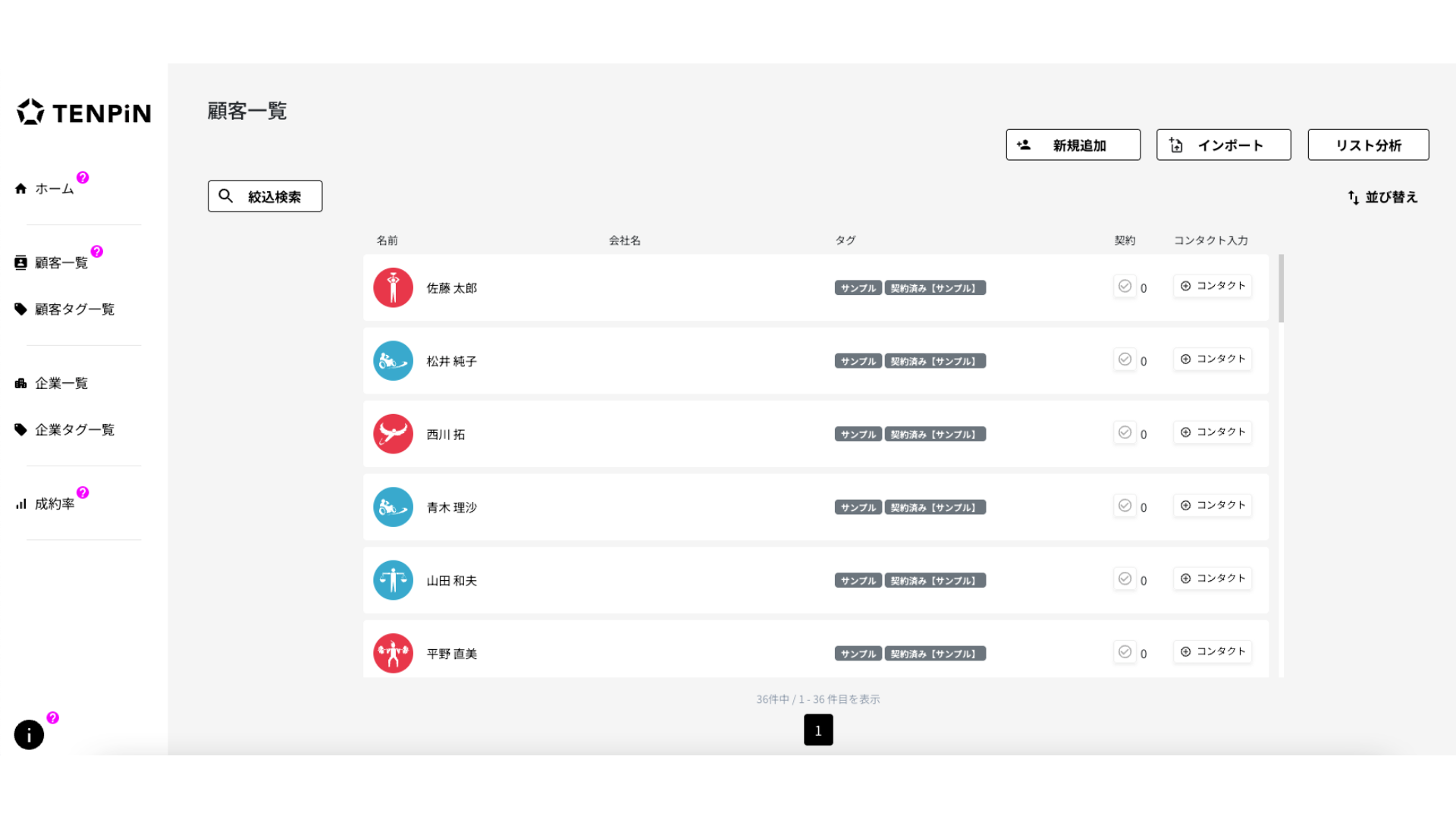Open 顧客タグ一覧 in sidebar
Viewport: 1456px width, 819px height.
click(74, 309)
